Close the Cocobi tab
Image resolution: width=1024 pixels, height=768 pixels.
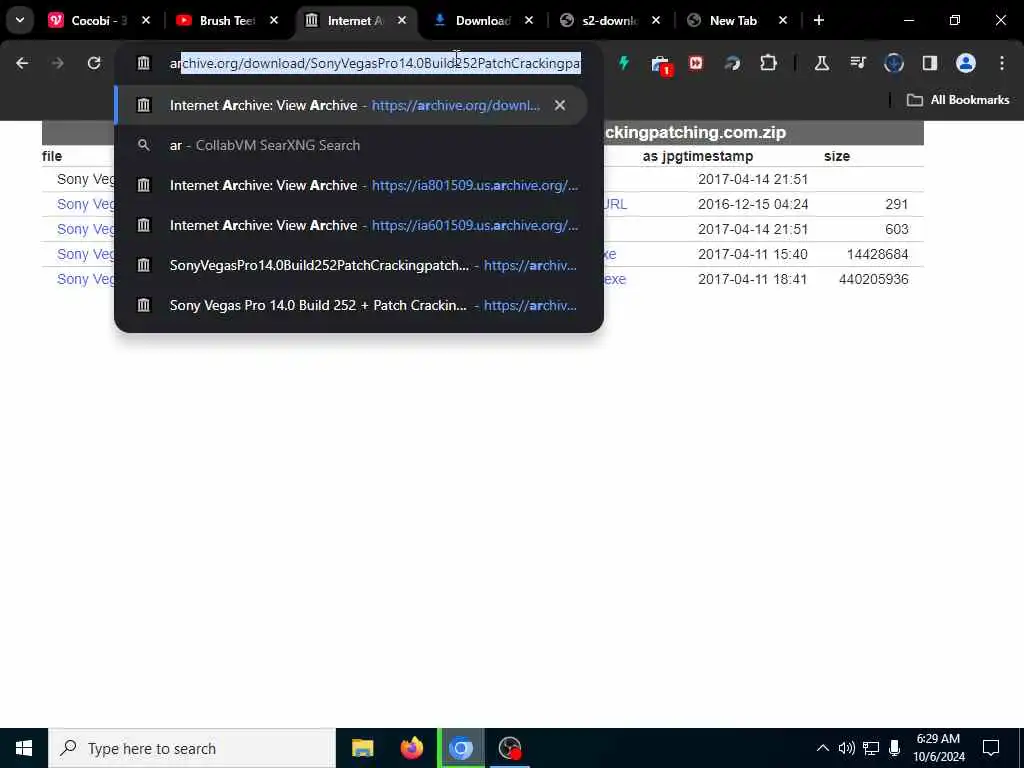[x=146, y=20]
